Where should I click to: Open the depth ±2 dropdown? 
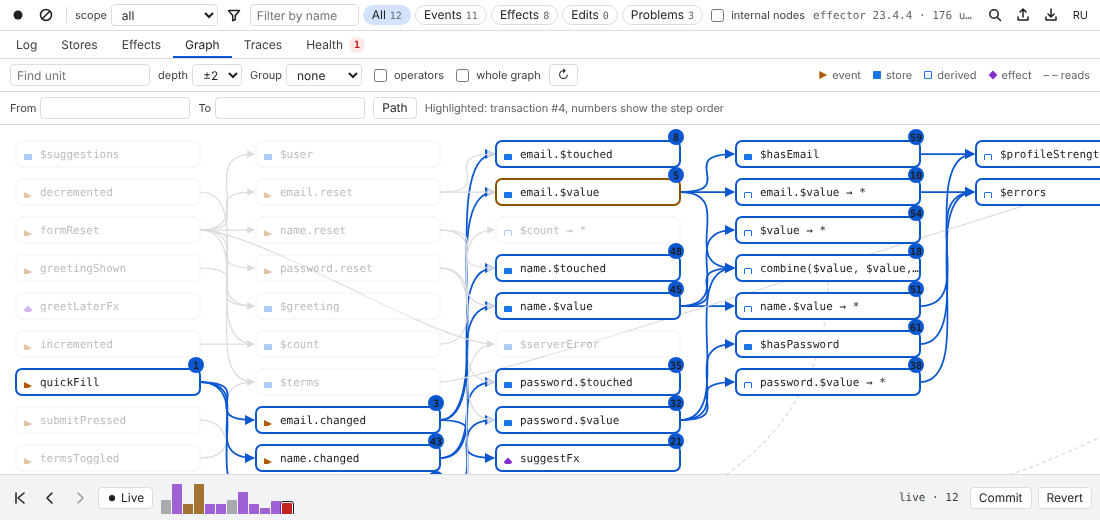coord(217,75)
